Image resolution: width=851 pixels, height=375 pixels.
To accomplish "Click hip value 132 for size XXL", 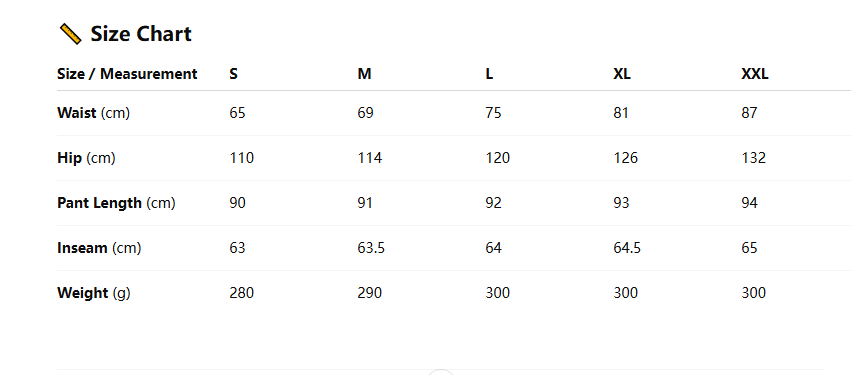I will coord(753,158).
